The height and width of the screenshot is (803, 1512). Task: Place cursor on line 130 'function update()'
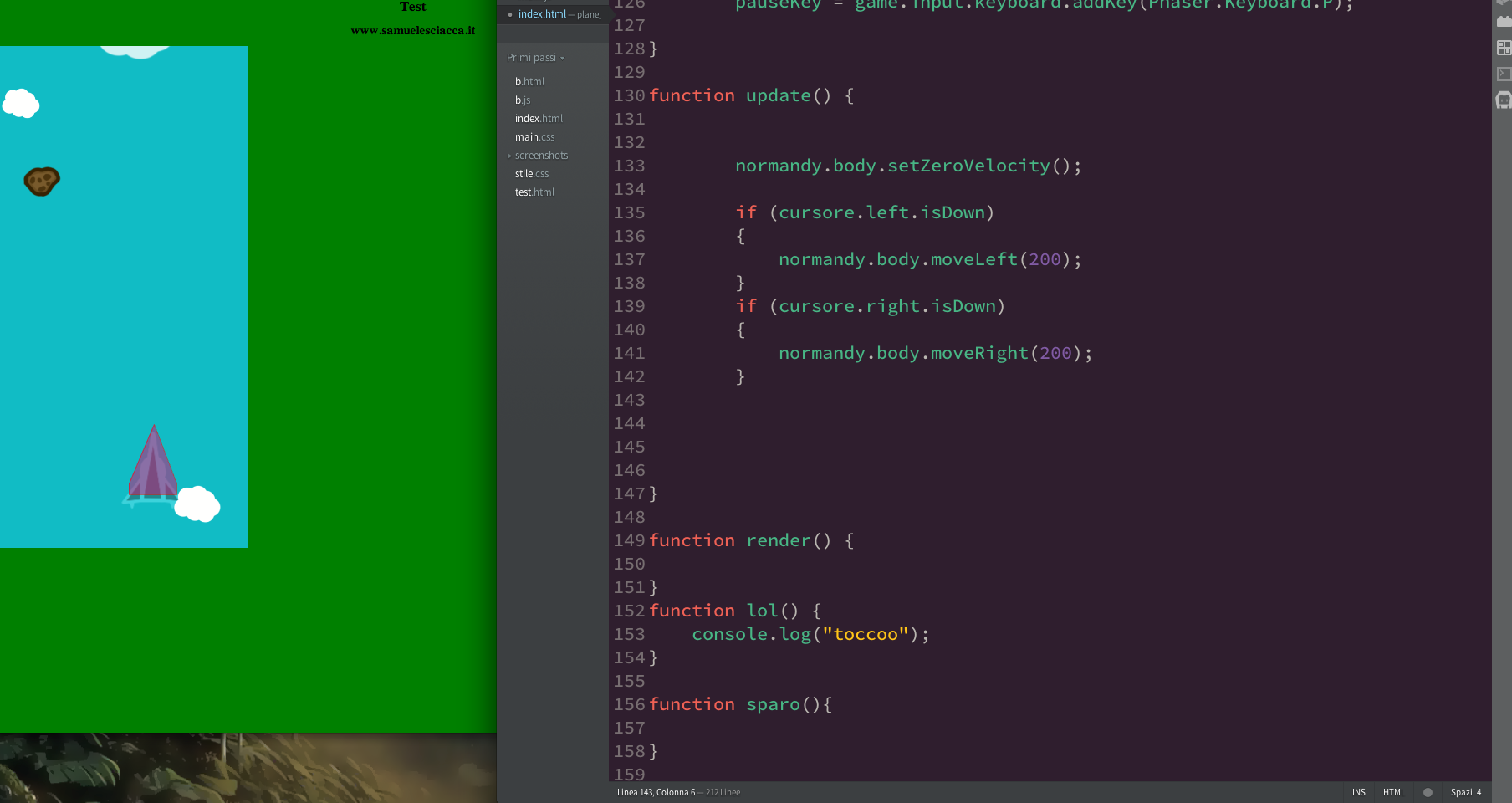(x=751, y=95)
